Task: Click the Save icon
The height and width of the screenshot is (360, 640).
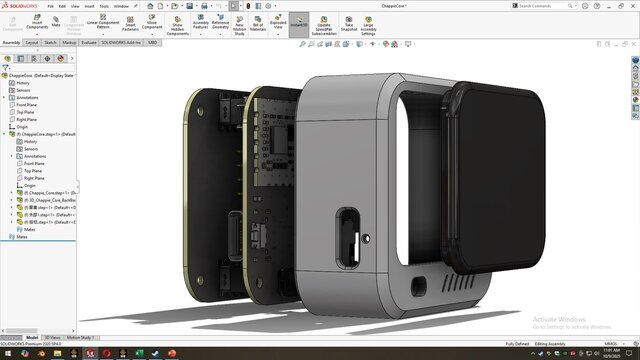Action: 190,6
